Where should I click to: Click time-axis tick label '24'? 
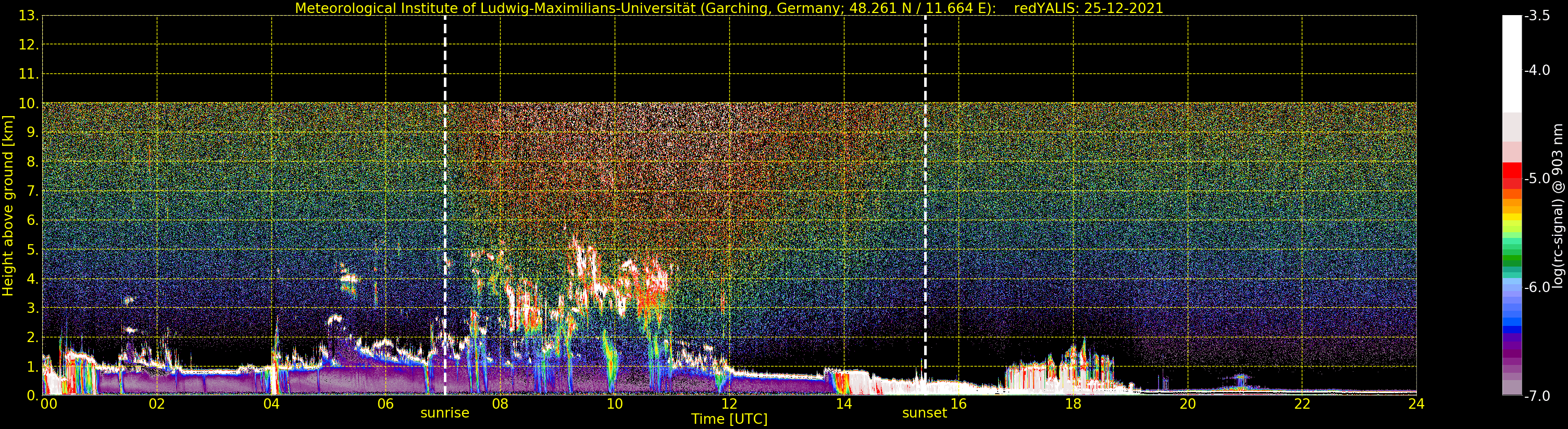(1416, 404)
